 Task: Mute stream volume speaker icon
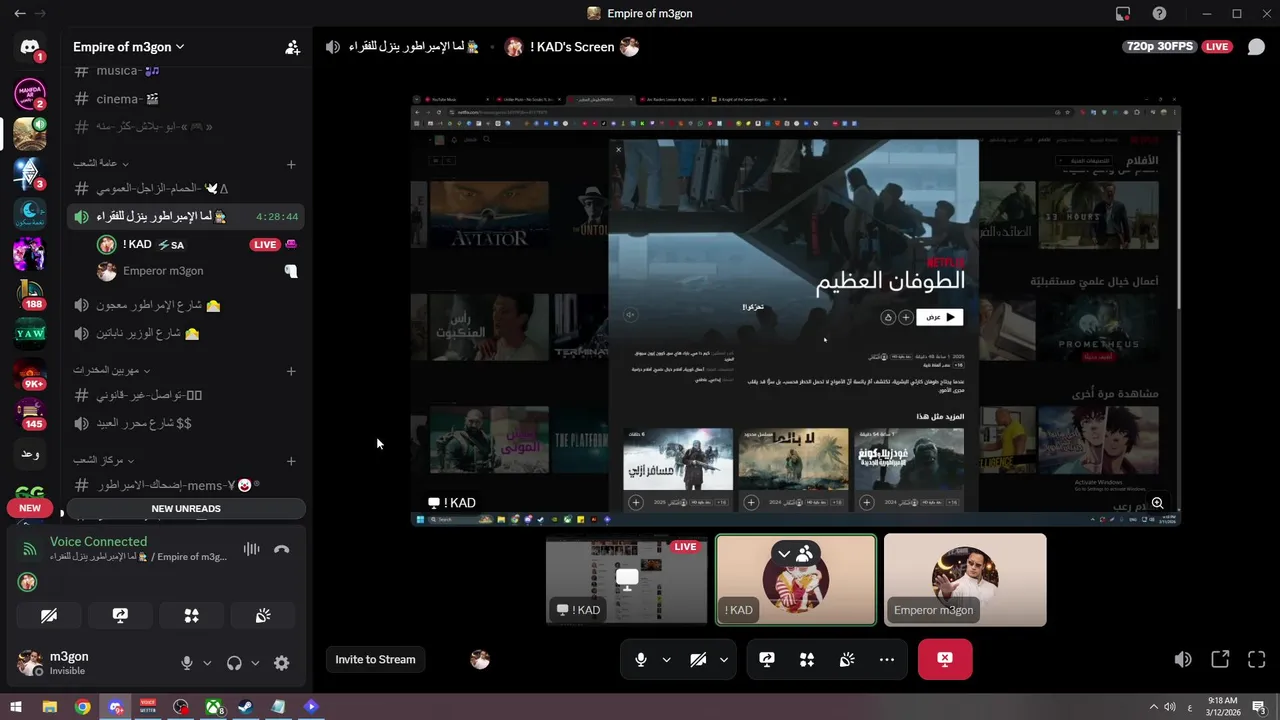coord(1183,660)
